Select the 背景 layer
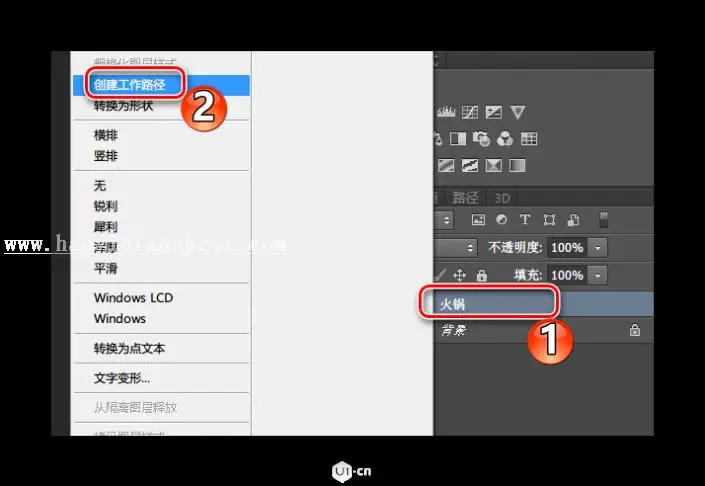This screenshot has width=705, height=486. coord(544,330)
